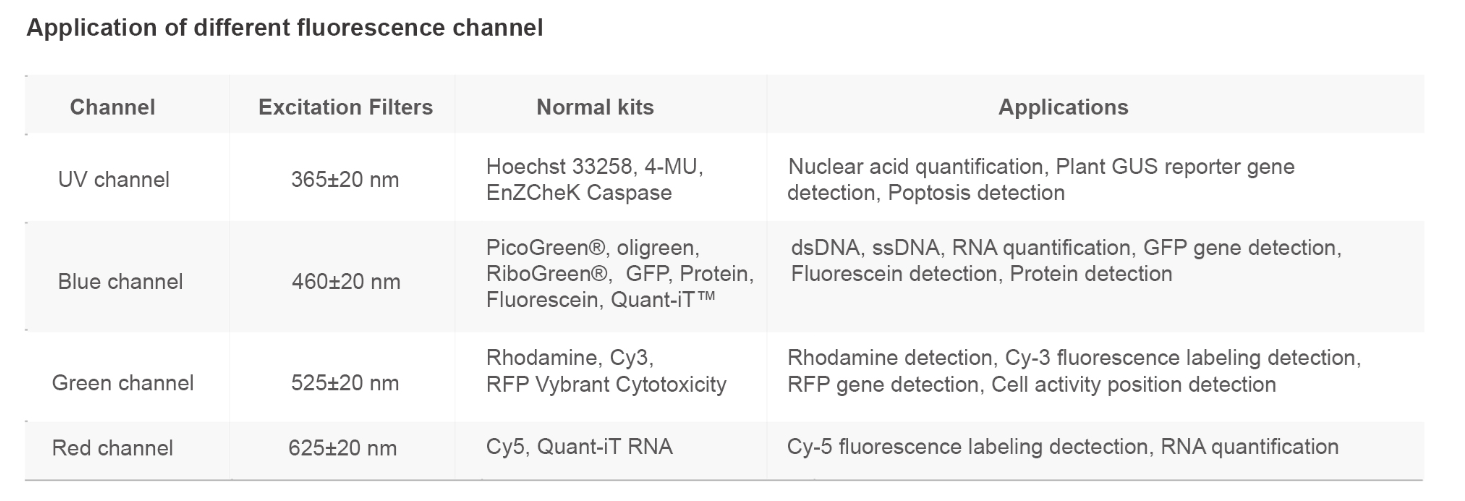Click the Green channel row label
The height and width of the screenshot is (501, 1465).
coord(123,382)
